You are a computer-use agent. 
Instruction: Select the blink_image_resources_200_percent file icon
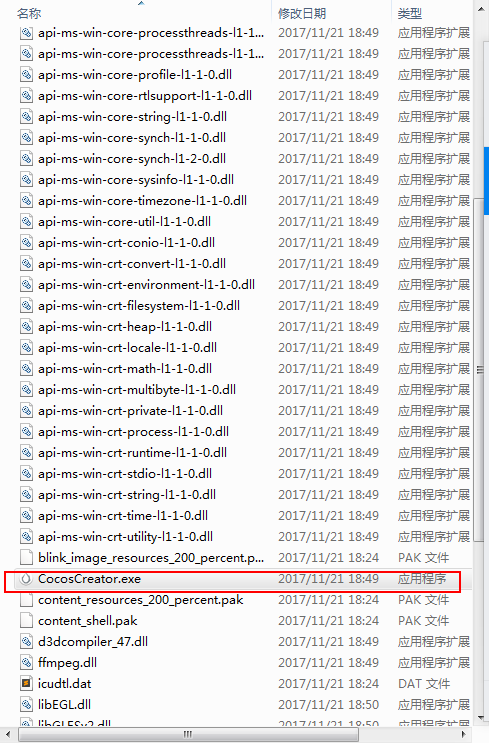coord(26,558)
